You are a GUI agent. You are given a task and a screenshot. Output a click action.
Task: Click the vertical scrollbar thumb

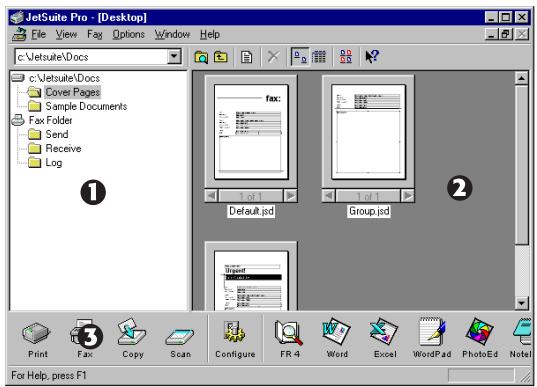[x=522, y=165]
